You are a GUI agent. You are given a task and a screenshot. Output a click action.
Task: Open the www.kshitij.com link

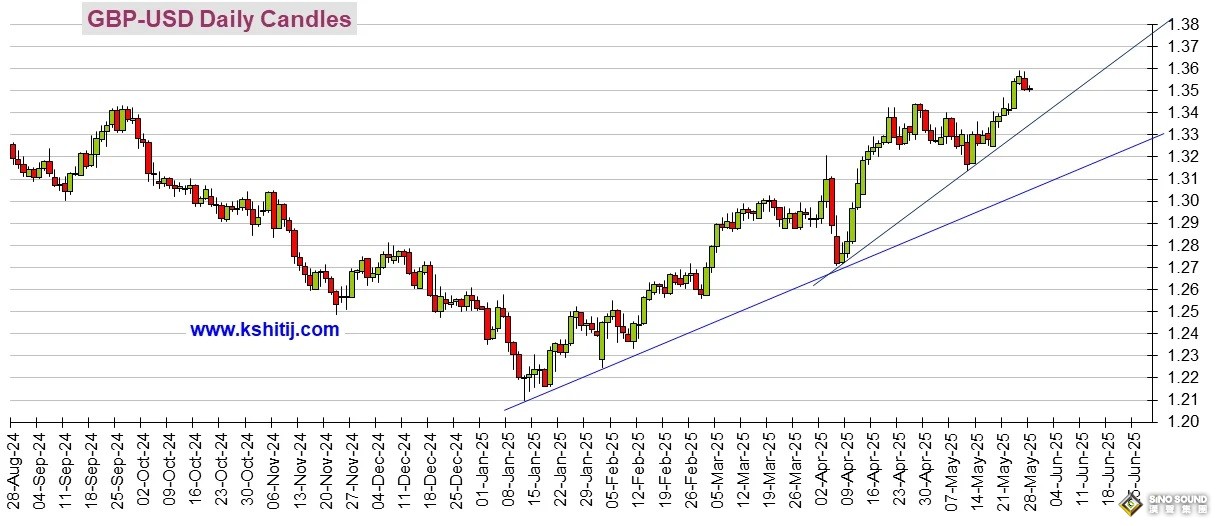pyautogui.click(x=264, y=329)
